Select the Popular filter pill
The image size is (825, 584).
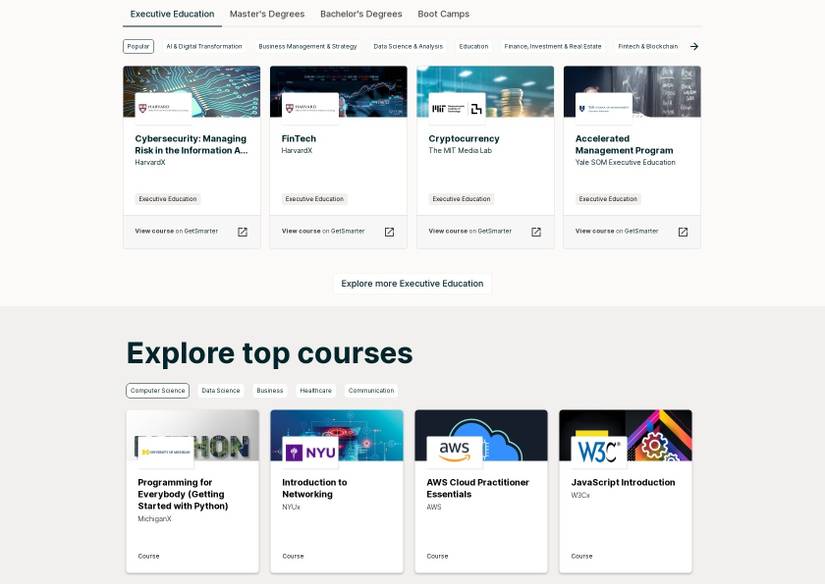coord(138,45)
